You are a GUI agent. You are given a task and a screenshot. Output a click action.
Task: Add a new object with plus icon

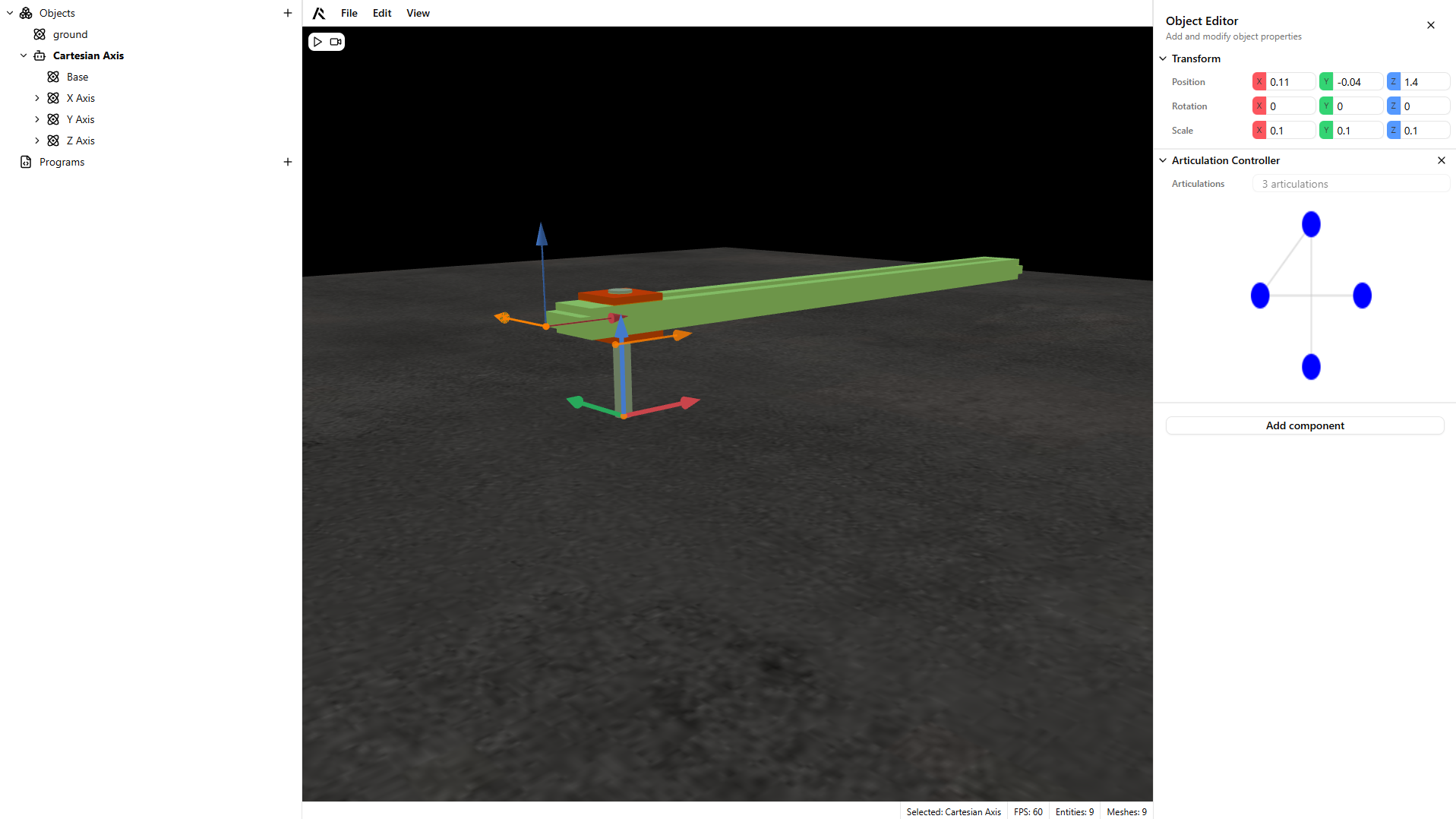[288, 13]
